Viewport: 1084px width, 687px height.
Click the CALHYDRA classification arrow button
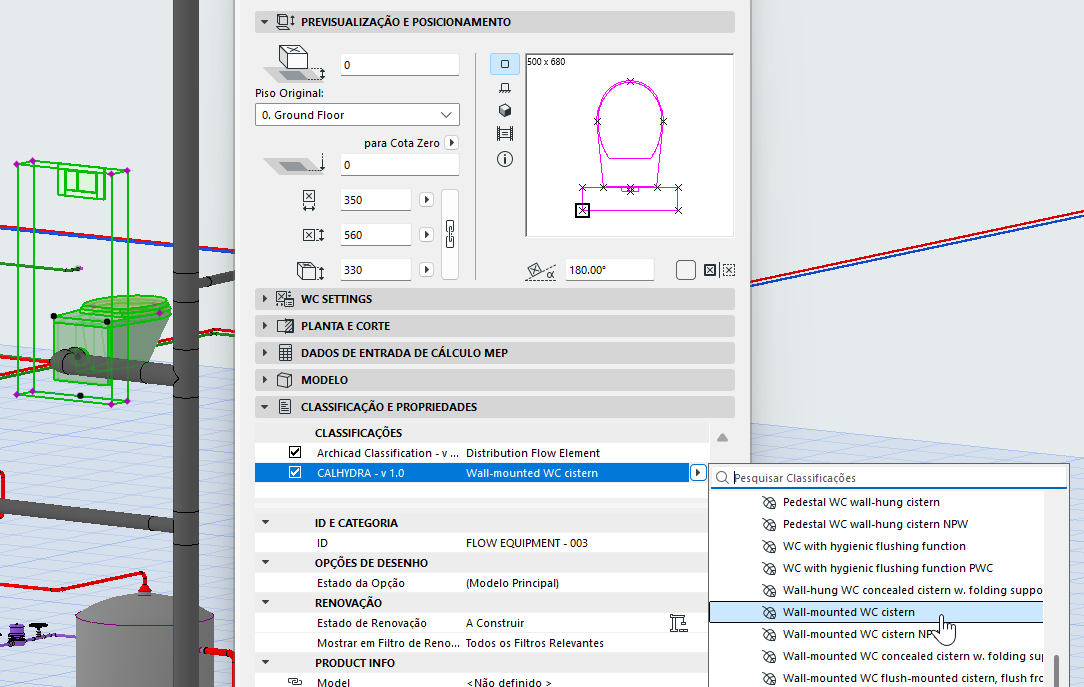point(698,473)
